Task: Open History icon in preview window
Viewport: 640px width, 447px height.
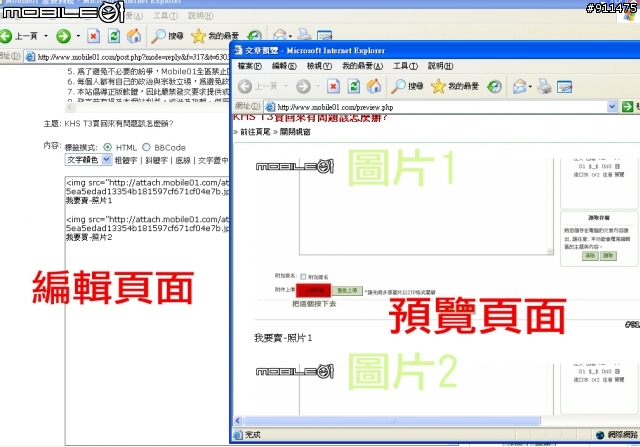Action: pyautogui.click(x=494, y=86)
